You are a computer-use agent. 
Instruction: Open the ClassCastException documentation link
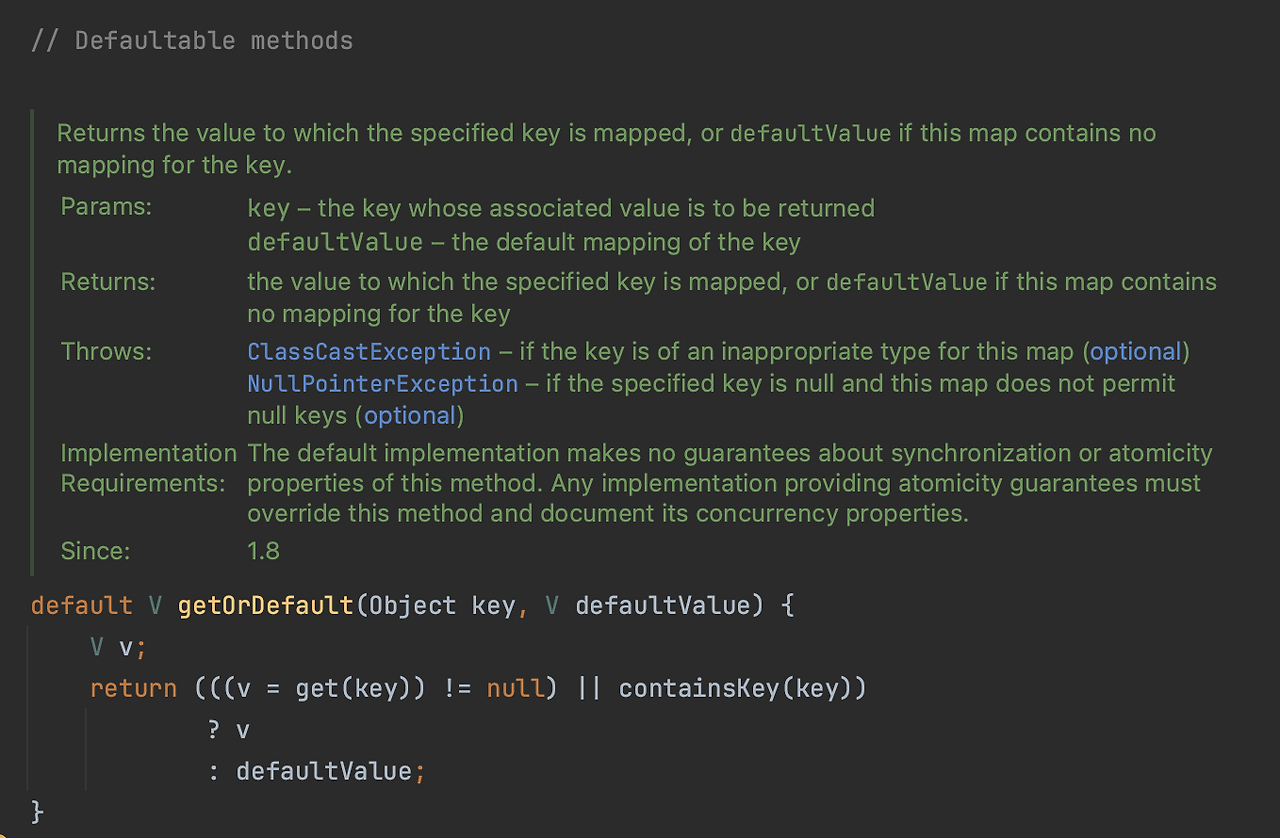point(368,351)
